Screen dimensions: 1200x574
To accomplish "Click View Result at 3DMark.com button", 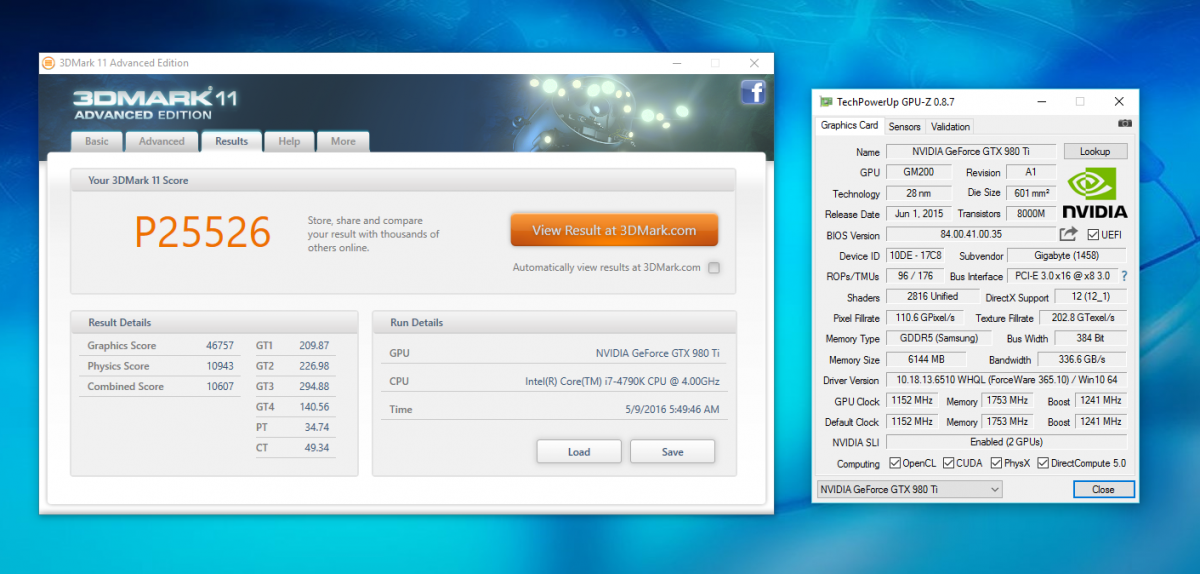I will click(614, 230).
